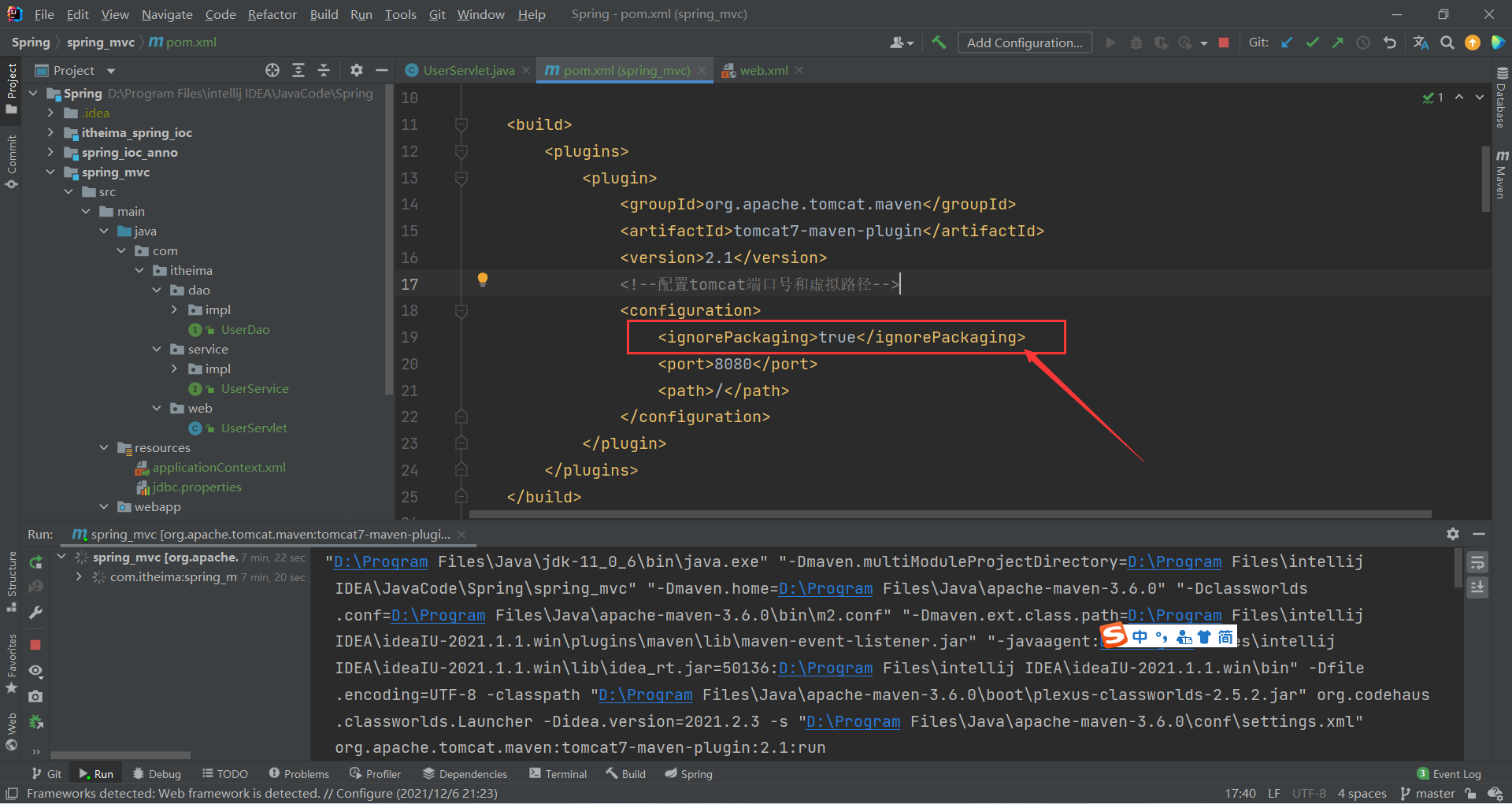Click the Build Project hammer icon

[x=939, y=43]
